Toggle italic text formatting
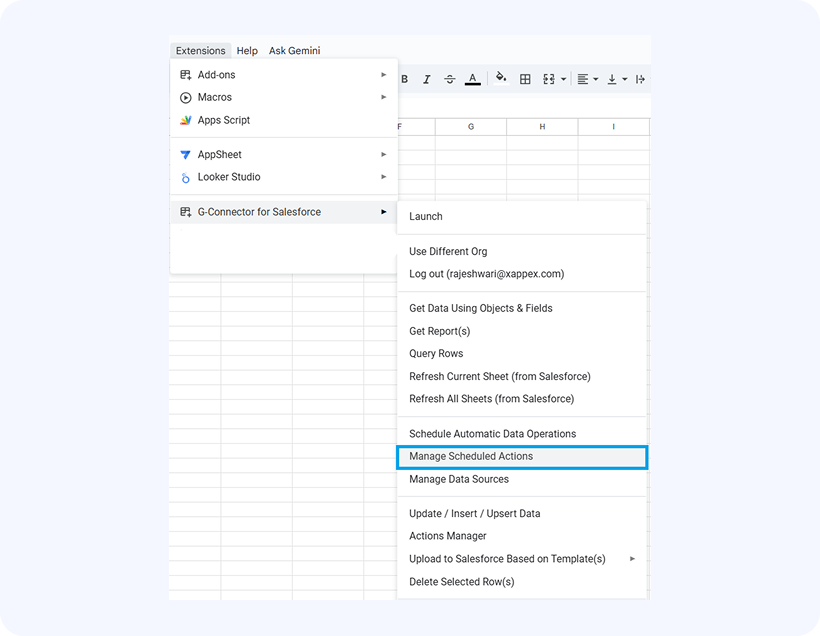820x636 pixels. click(427, 79)
